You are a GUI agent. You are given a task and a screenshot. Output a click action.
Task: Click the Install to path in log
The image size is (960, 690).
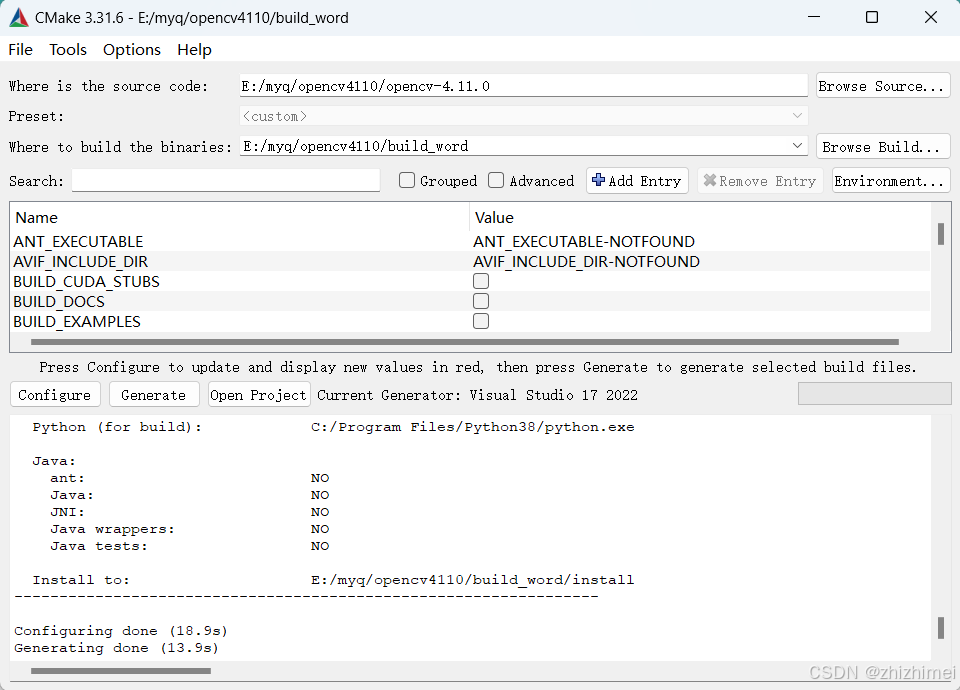point(472,580)
